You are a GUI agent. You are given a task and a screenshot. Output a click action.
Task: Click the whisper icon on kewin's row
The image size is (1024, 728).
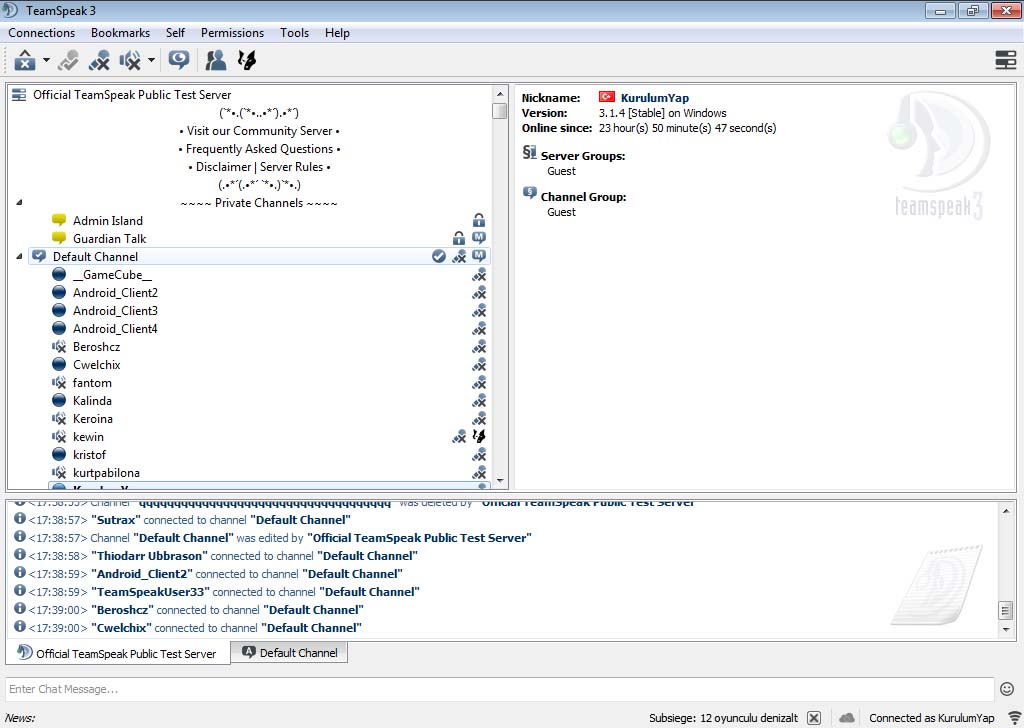click(479, 435)
